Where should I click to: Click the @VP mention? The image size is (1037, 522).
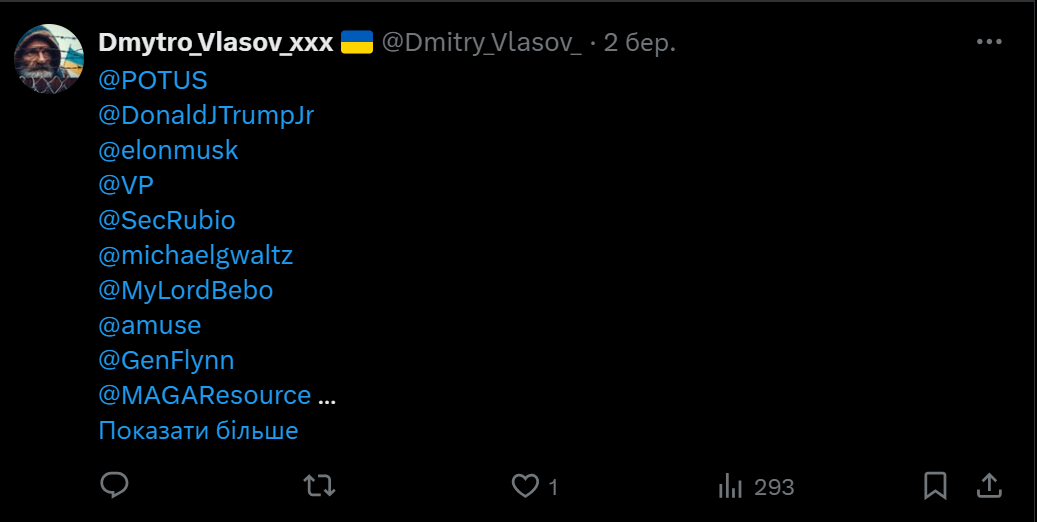[x=126, y=185]
